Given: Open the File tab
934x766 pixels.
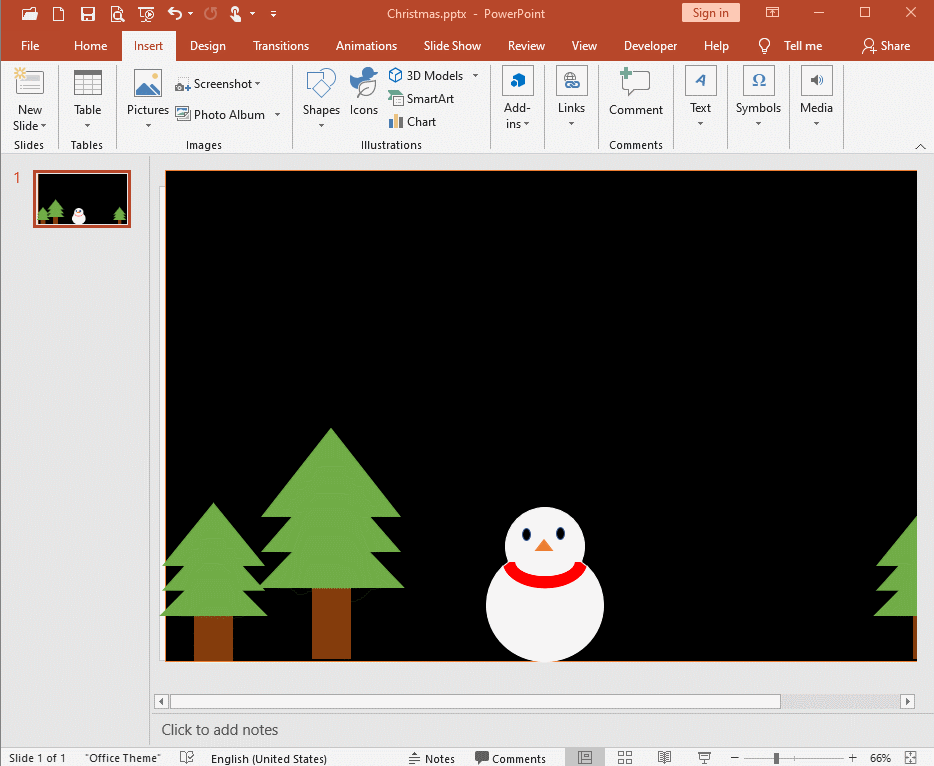Looking at the screenshot, I should (30, 46).
